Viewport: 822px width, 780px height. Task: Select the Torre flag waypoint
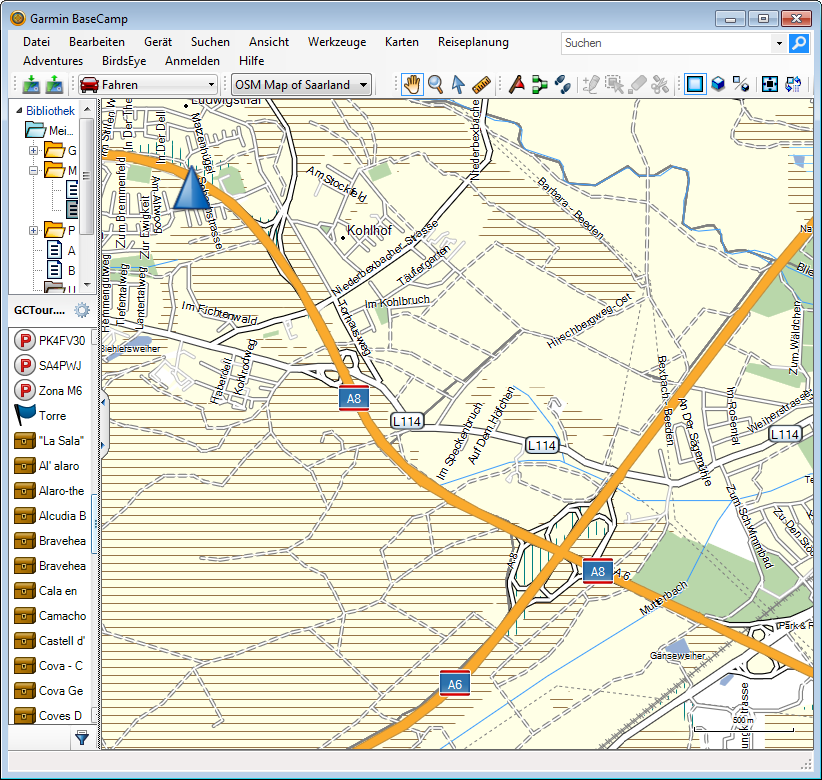pyautogui.click(x=51, y=416)
